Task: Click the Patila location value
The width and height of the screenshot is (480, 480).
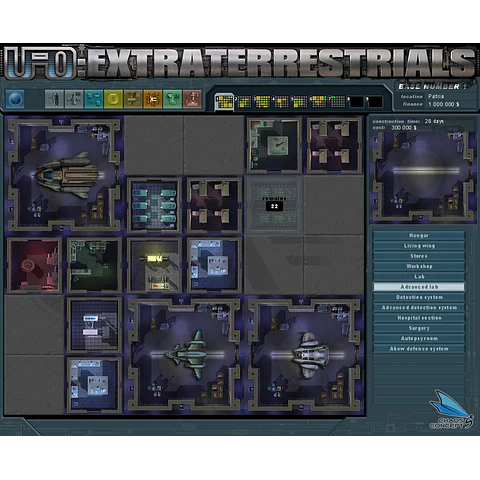Action: (x=436, y=96)
